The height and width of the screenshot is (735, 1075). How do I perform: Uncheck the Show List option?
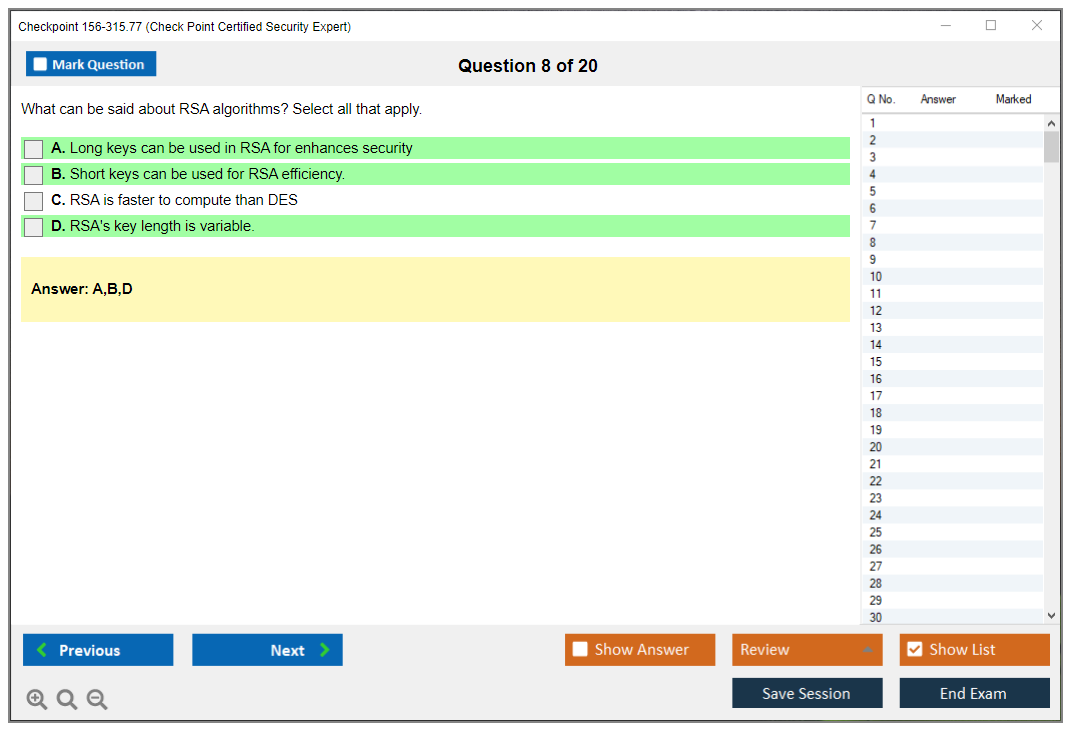coord(914,650)
